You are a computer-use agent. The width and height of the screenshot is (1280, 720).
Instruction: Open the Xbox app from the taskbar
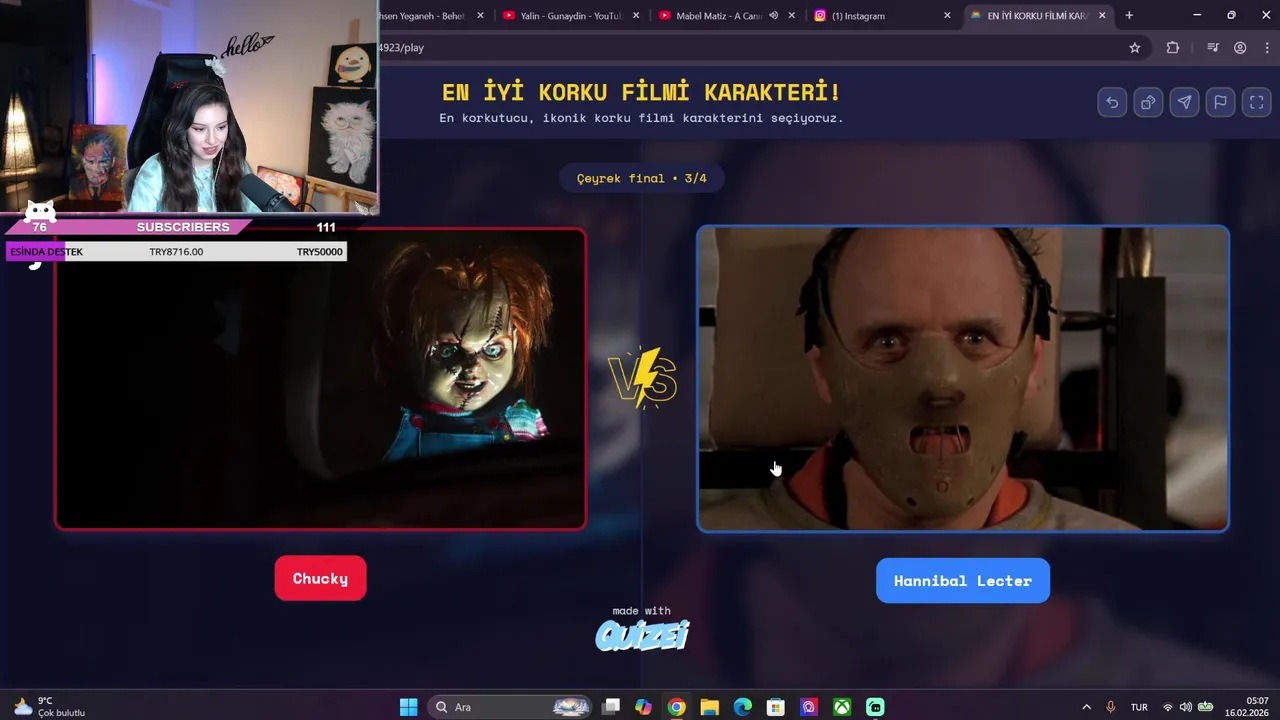tap(842, 707)
